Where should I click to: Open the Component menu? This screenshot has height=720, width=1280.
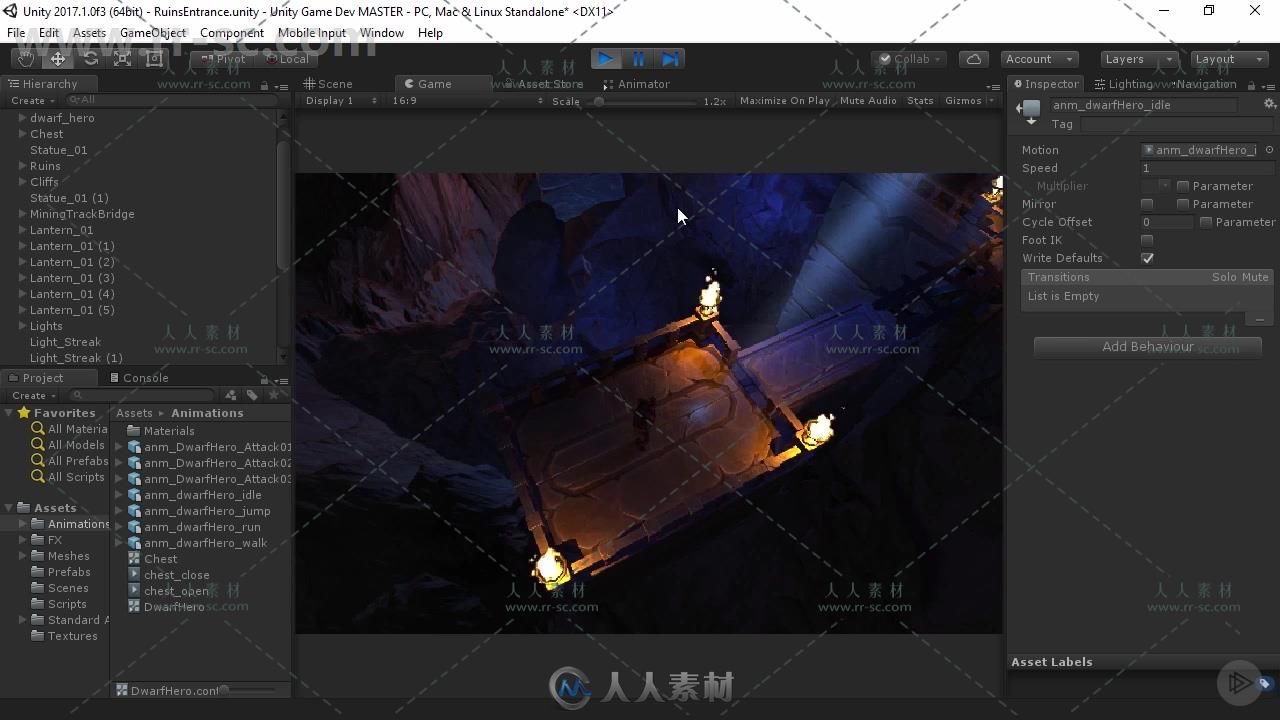click(232, 33)
